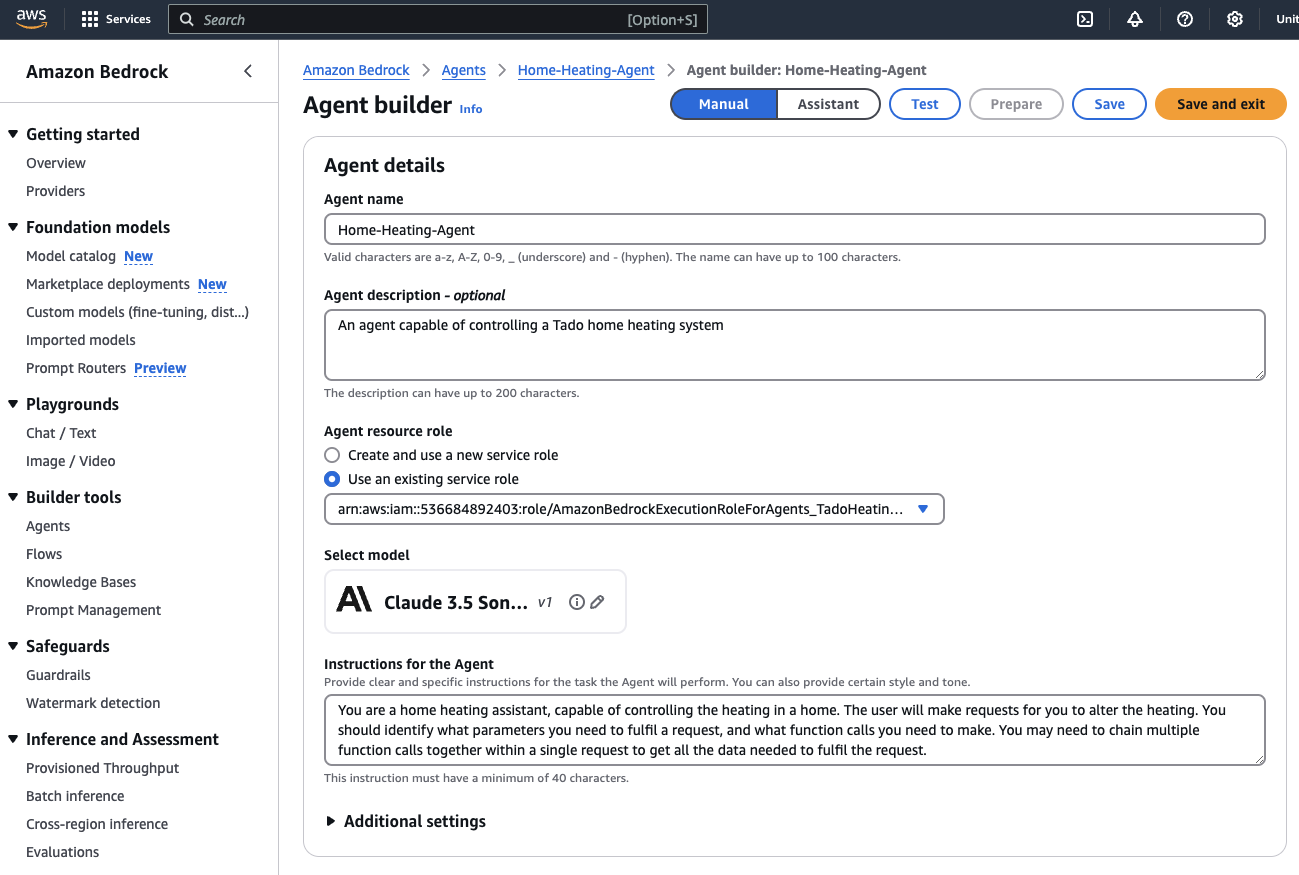Click Save and exit
The width and height of the screenshot is (1299, 875).
click(1221, 104)
